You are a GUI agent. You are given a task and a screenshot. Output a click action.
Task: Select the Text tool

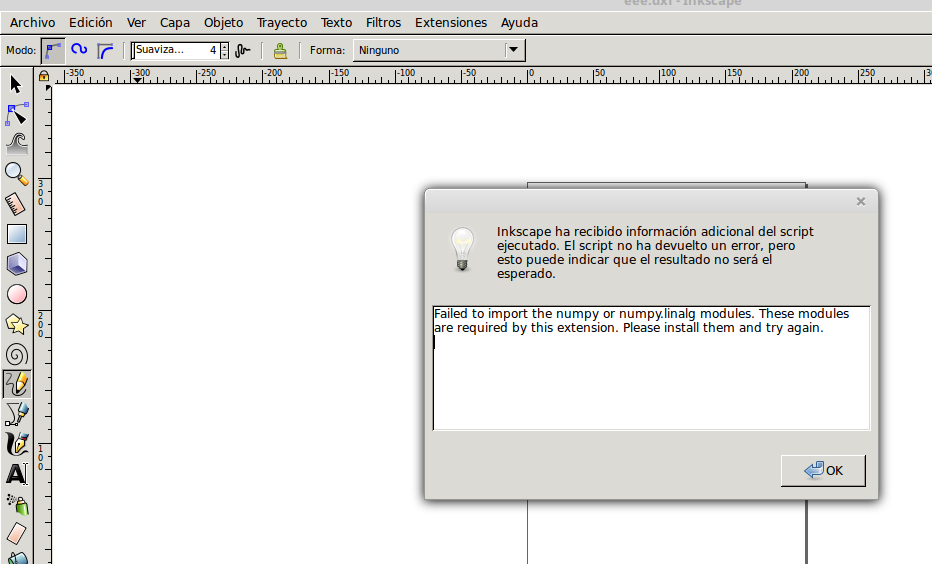(16, 474)
